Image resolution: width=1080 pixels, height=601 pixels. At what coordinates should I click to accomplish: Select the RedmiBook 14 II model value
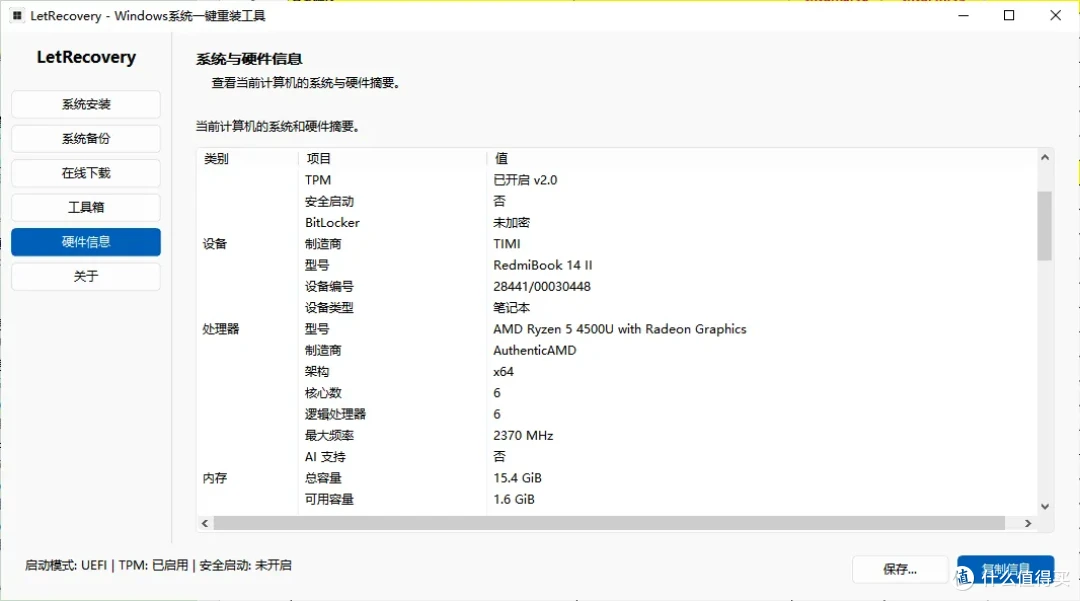coord(543,265)
